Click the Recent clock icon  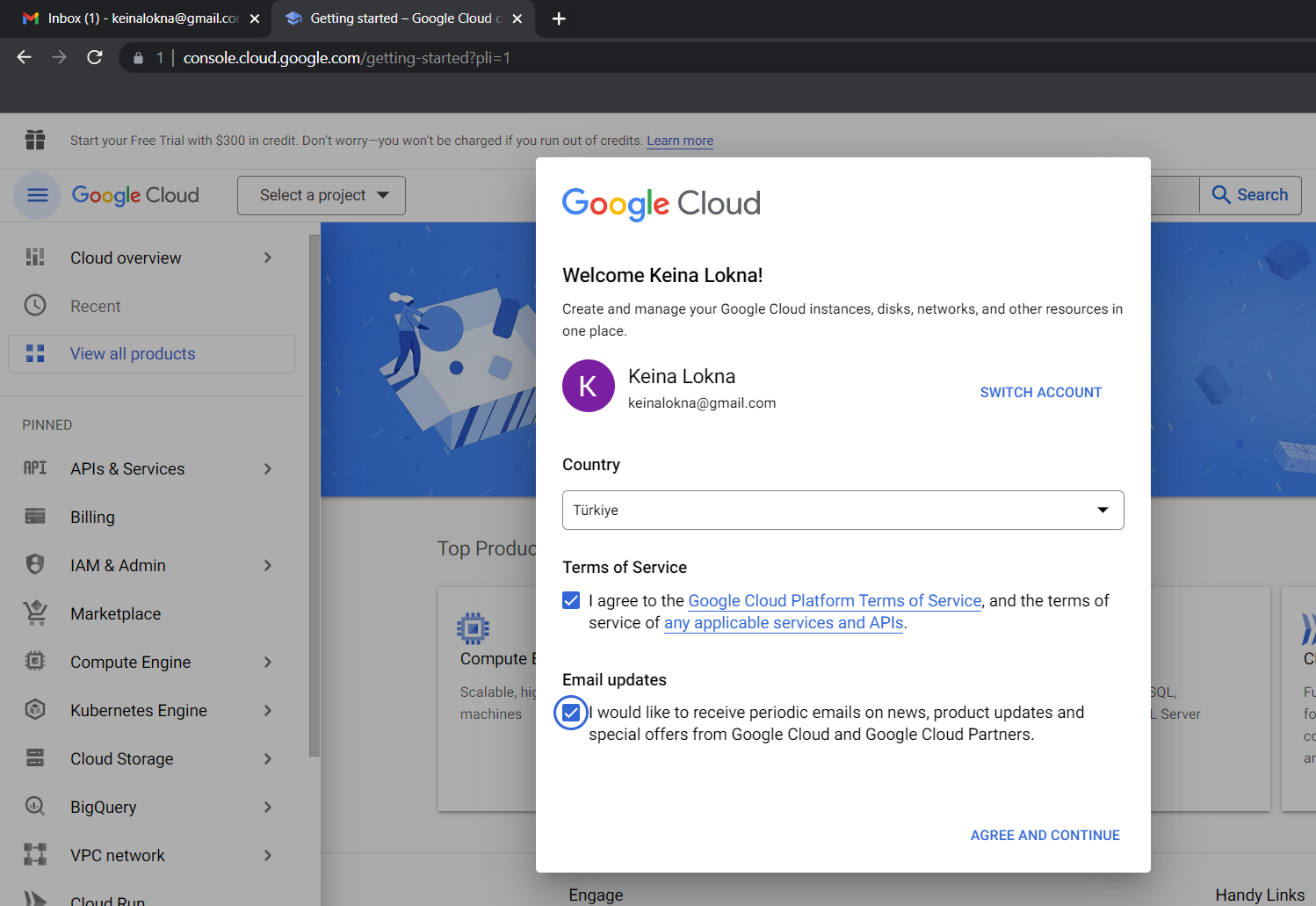pos(35,306)
